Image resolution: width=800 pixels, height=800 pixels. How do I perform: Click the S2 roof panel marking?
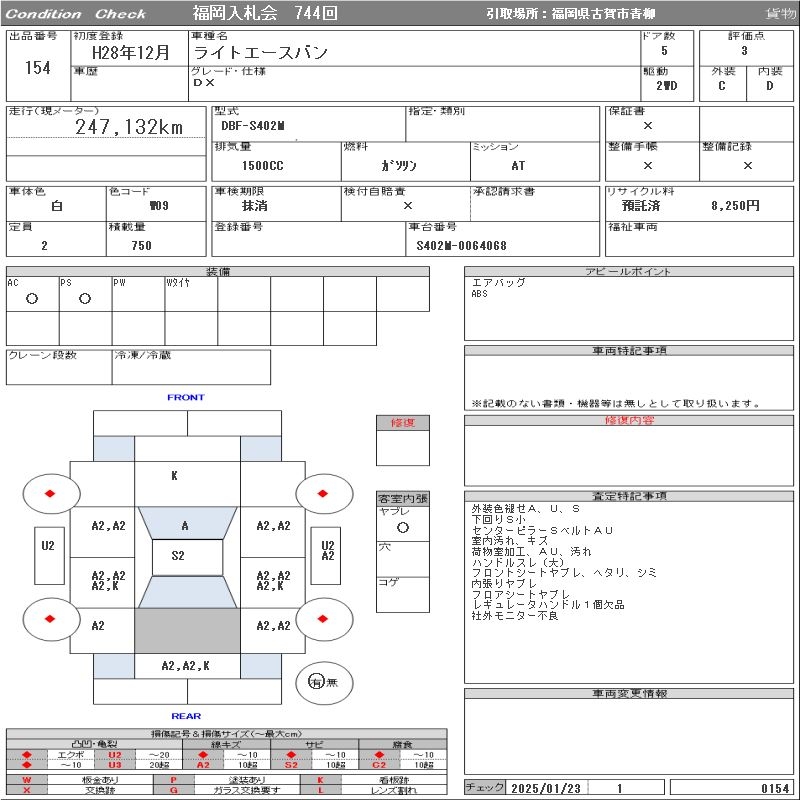pyautogui.click(x=178, y=557)
